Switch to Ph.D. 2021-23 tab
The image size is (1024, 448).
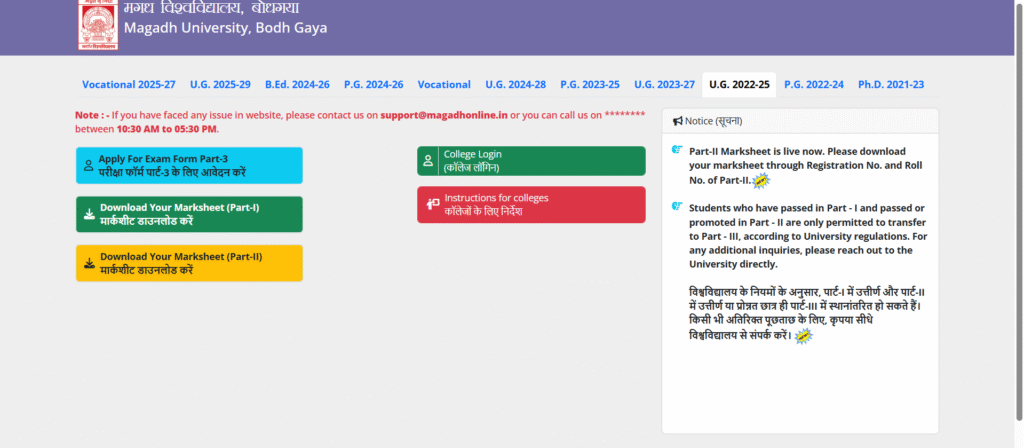pyautogui.click(x=891, y=84)
